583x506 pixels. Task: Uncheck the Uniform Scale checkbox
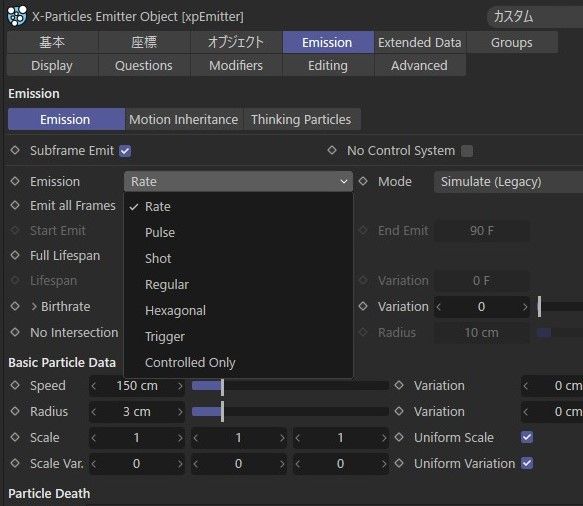click(x=527, y=437)
